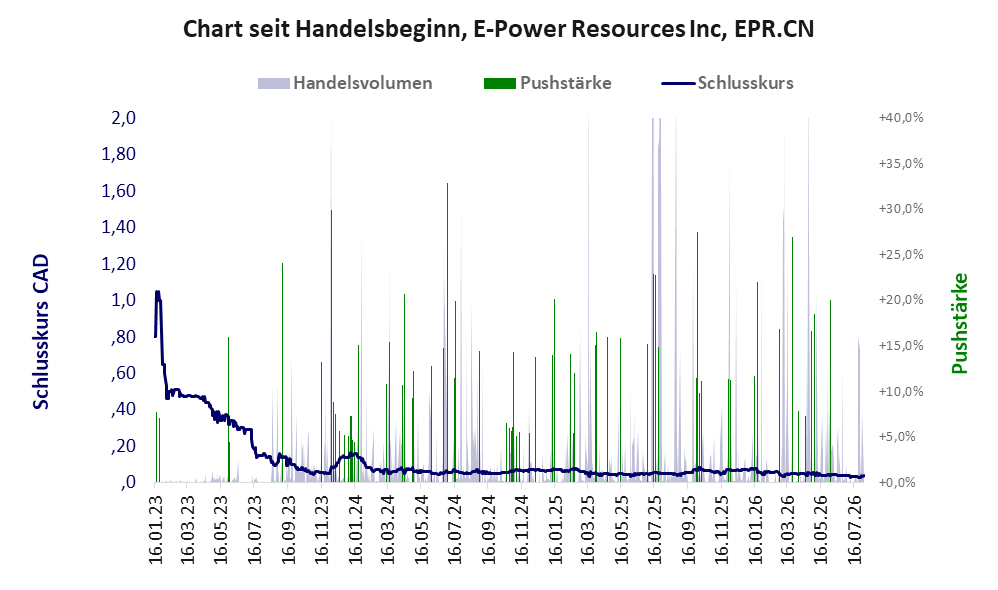
Task: Click the ,80 left axis value
Action: pyautogui.click(x=123, y=337)
